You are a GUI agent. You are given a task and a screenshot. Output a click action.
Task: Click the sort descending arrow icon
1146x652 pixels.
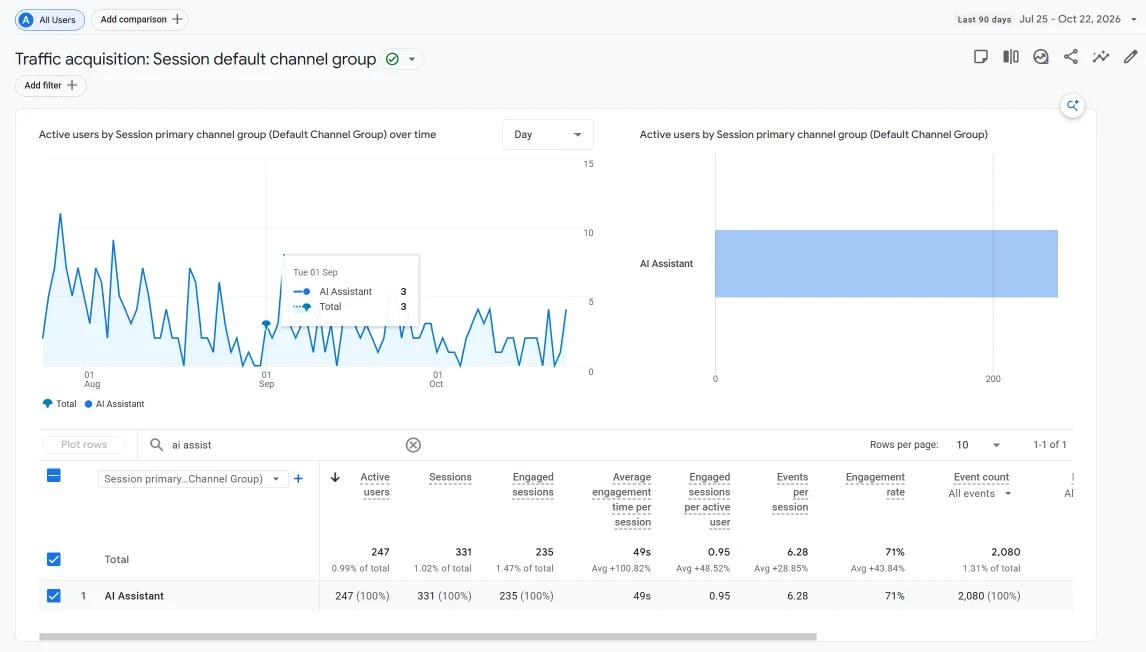pyautogui.click(x=335, y=477)
